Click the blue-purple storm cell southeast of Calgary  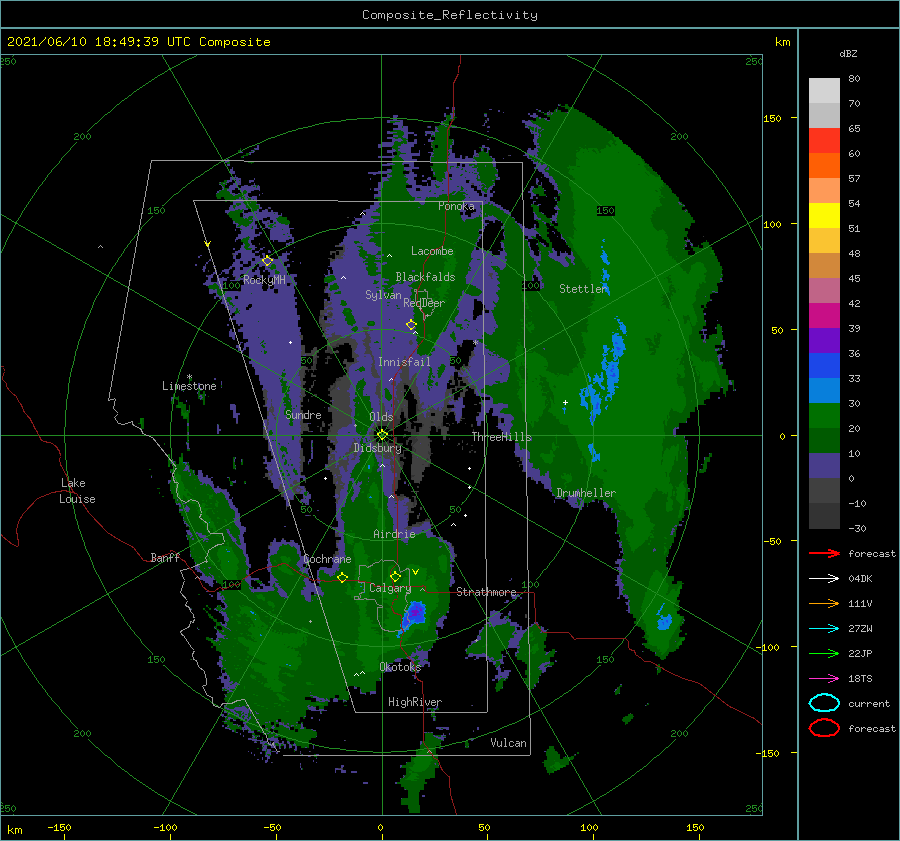[415, 614]
